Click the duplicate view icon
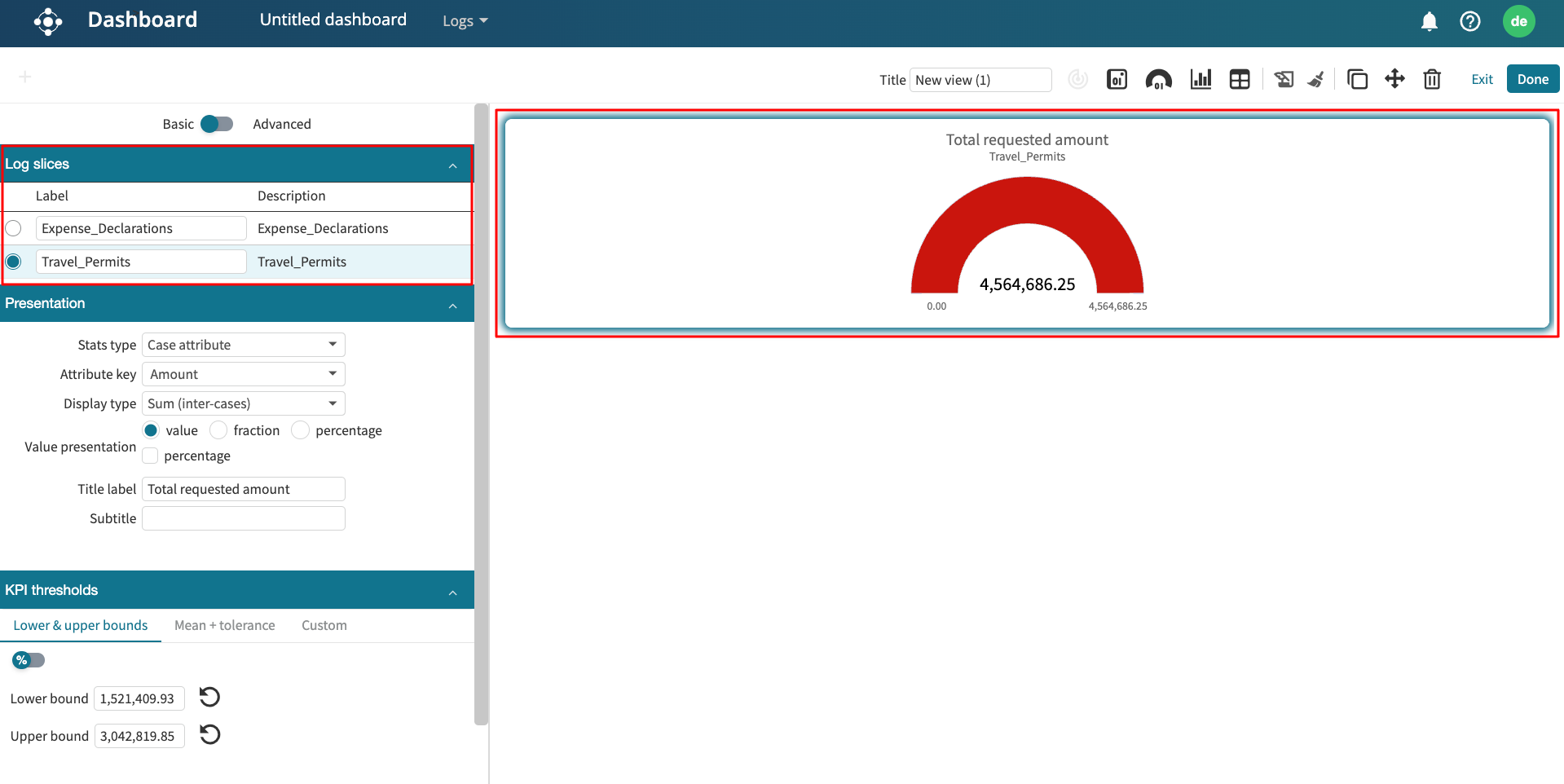Image resolution: width=1564 pixels, height=784 pixels. point(1357,79)
